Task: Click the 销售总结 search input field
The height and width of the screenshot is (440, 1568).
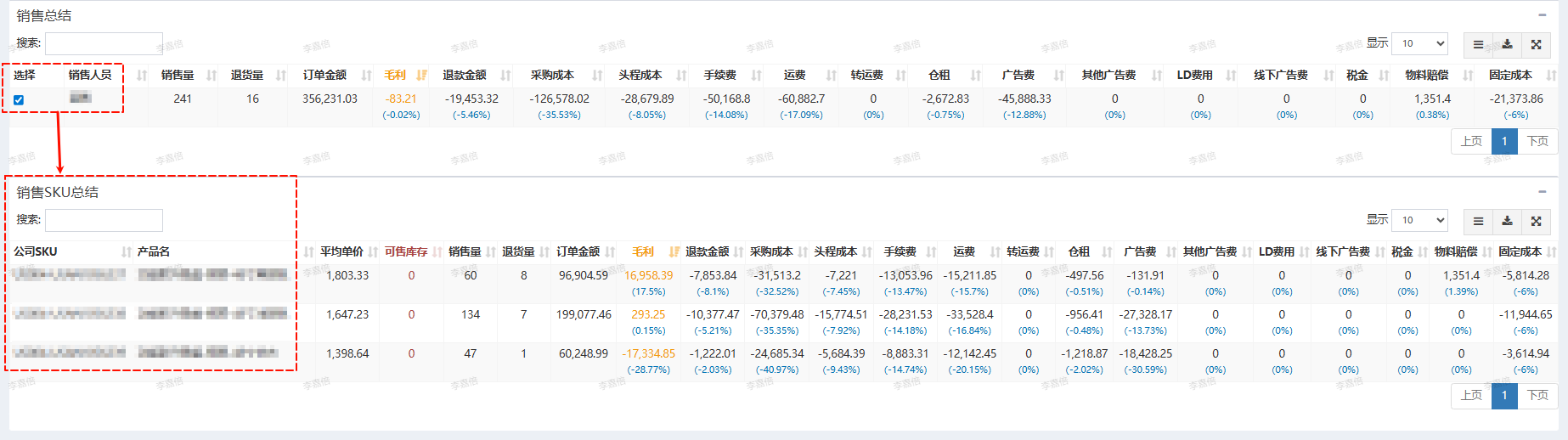Action: (104, 43)
